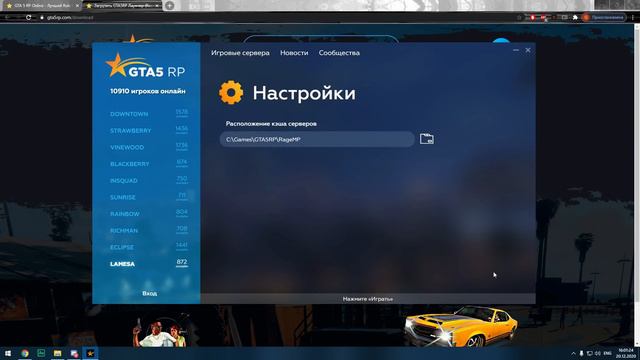Click the Настройки heading
Viewport: 640px width, 360px height.
304,93
